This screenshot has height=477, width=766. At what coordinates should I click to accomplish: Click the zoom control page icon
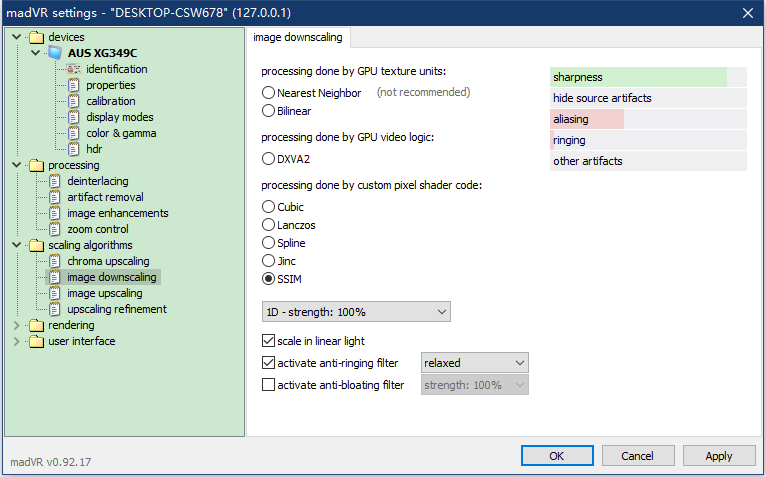55,229
